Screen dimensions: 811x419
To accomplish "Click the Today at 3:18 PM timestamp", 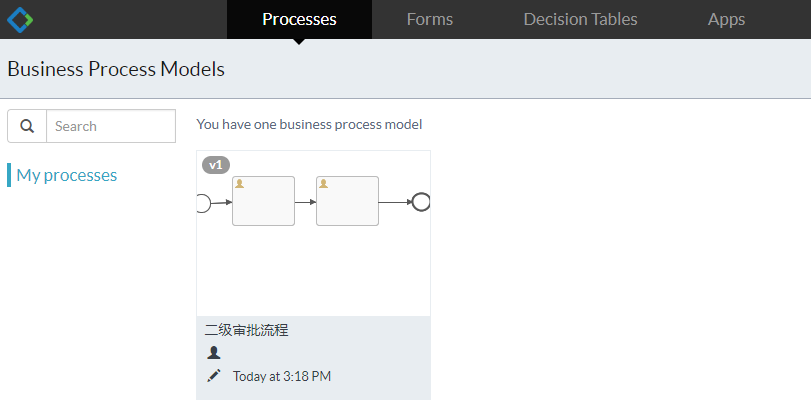I will (x=281, y=377).
